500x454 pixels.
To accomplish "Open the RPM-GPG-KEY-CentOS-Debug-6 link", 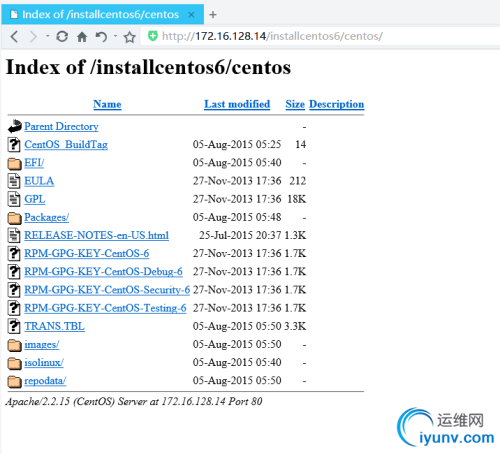I will [103, 272].
